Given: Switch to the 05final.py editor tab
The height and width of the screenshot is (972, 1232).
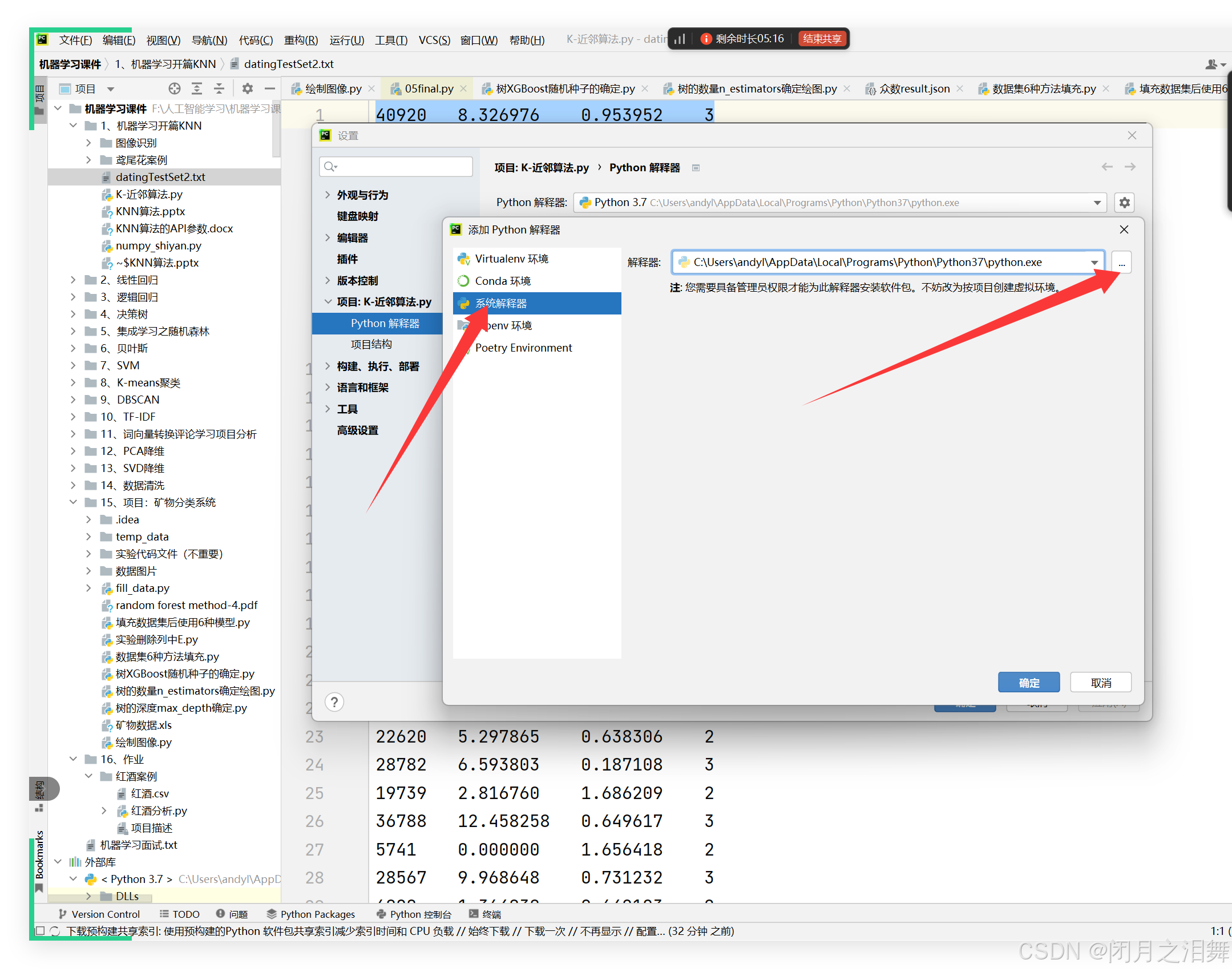Looking at the screenshot, I should (429, 88).
